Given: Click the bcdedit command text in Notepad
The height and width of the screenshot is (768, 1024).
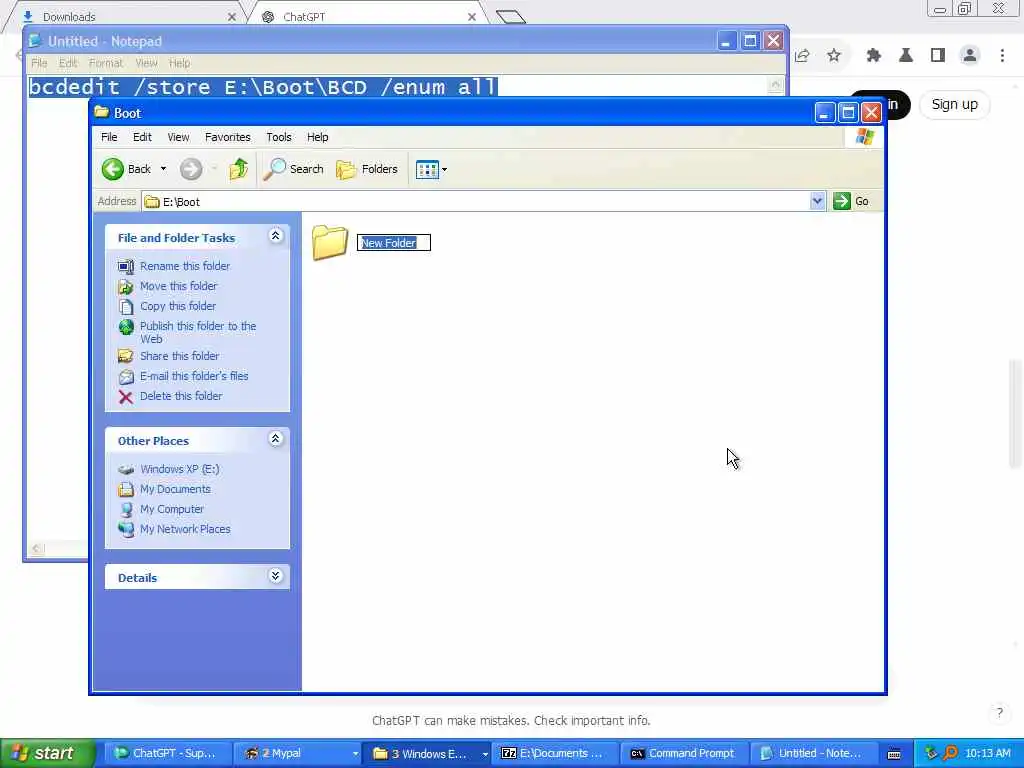Looking at the screenshot, I should (x=263, y=87).
